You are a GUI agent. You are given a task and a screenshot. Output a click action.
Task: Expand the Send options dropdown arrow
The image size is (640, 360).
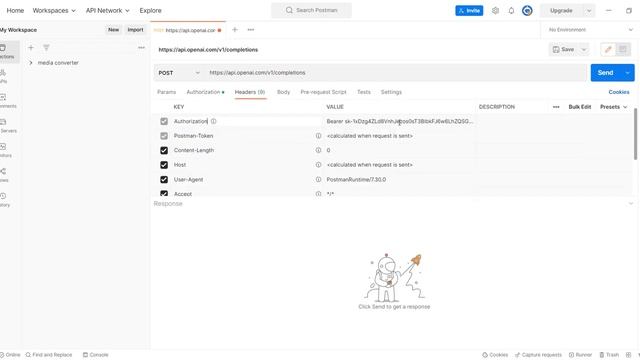[x=627, y=73]
